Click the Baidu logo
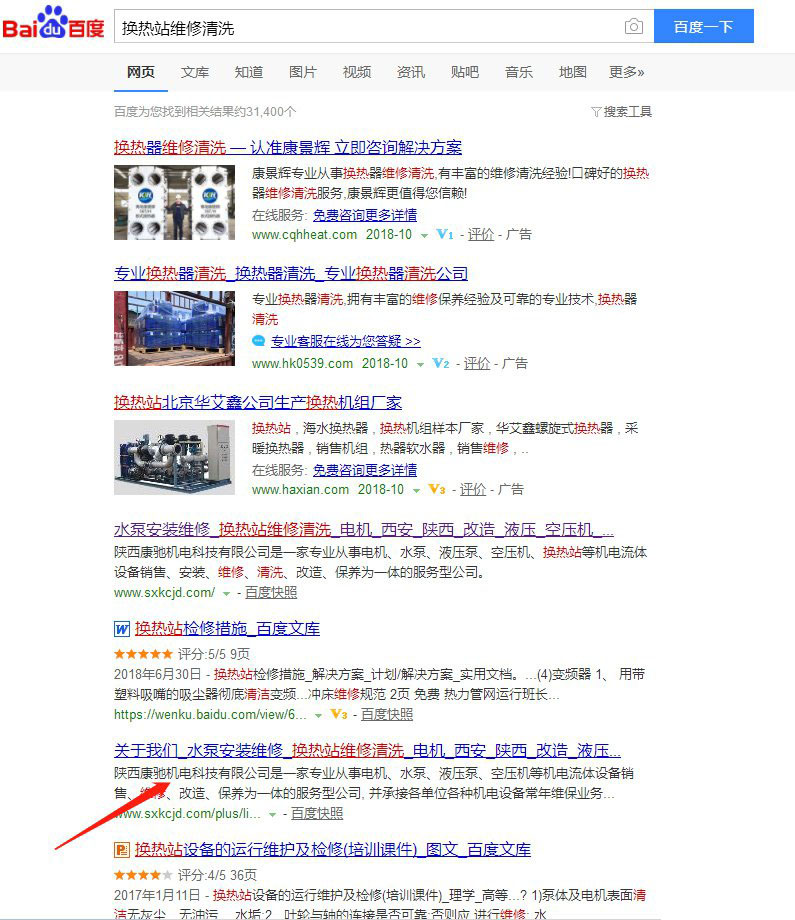This screenshot has height=920, width=795. [53, 23]
